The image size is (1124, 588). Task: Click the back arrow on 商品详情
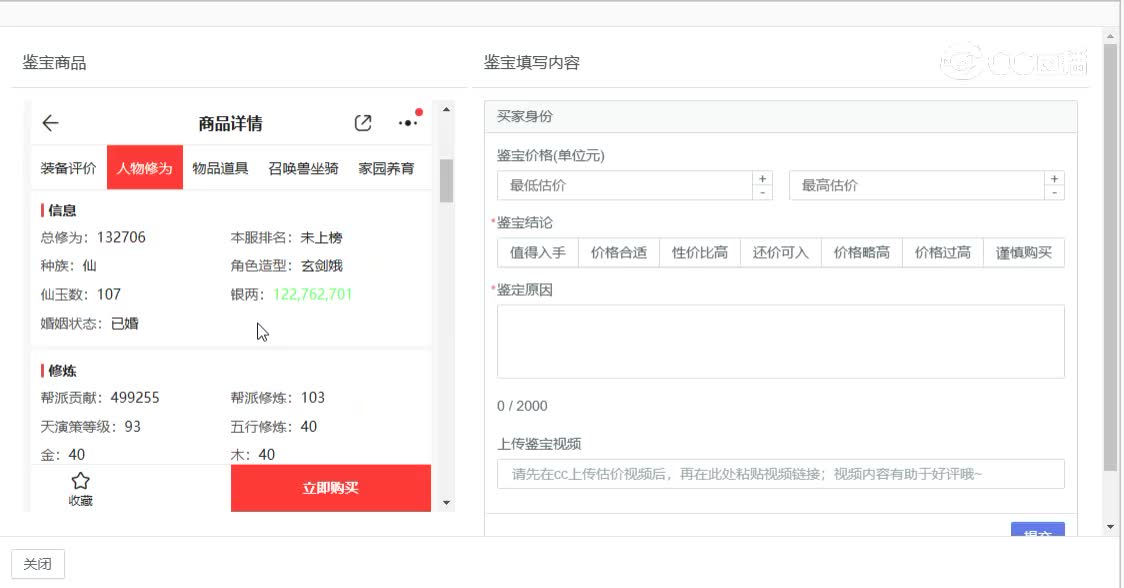click(50, 122)
